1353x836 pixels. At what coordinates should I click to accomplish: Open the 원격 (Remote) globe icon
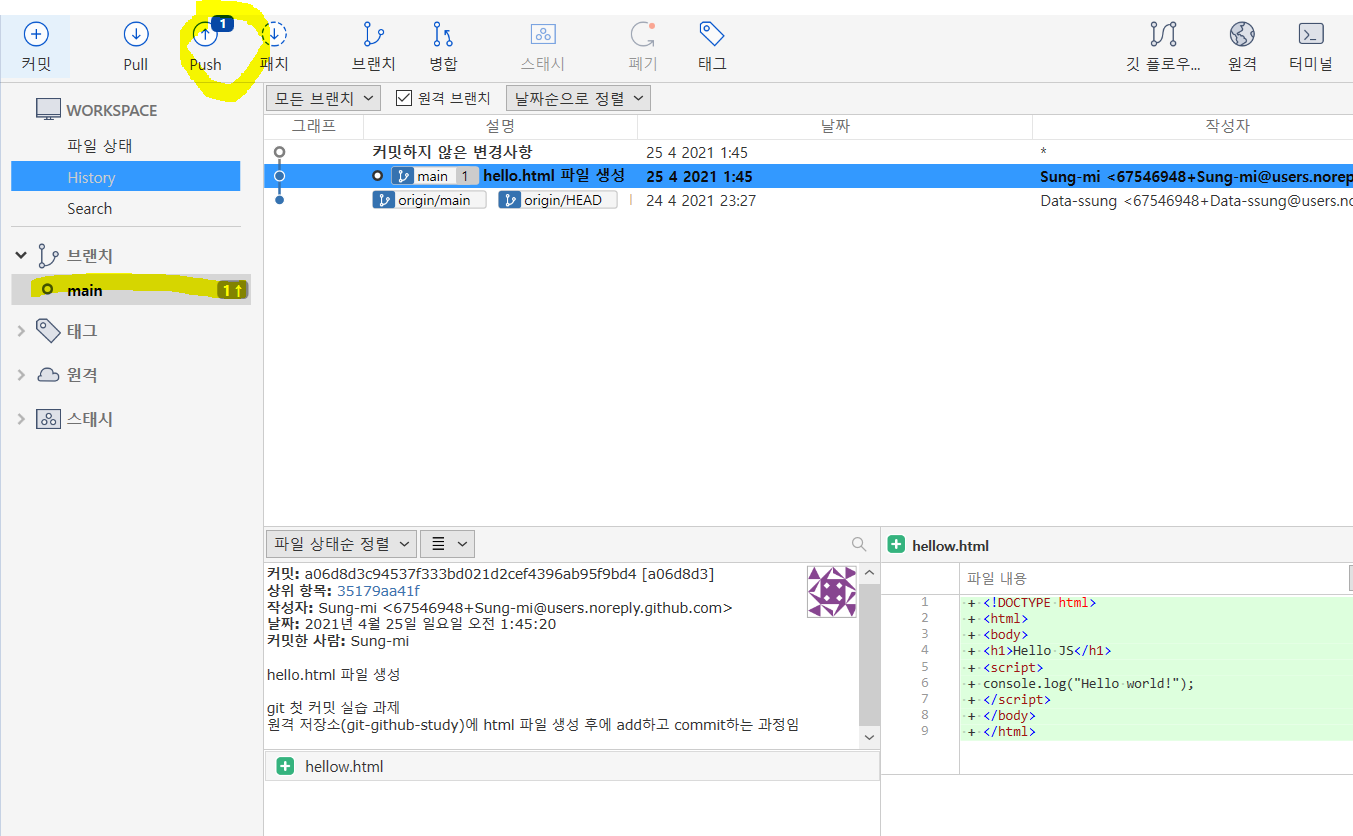click(1242, 35)
